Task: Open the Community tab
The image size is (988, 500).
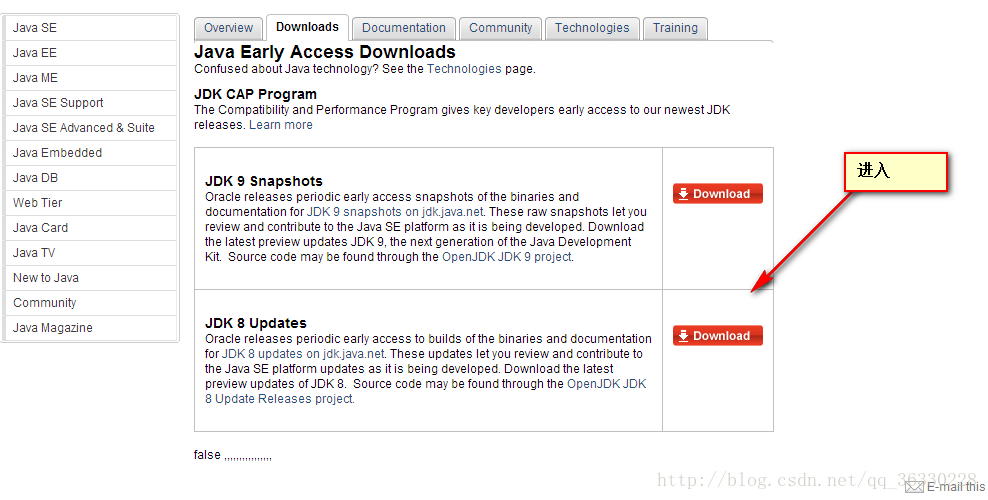Action: pyautogui.click(x=500, y=28)
